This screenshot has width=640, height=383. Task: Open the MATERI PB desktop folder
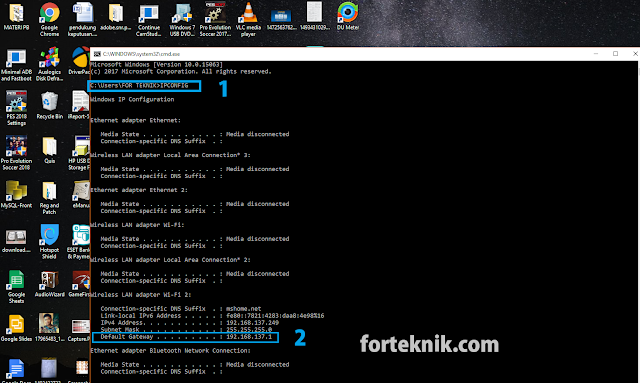[x=16, y=17]
